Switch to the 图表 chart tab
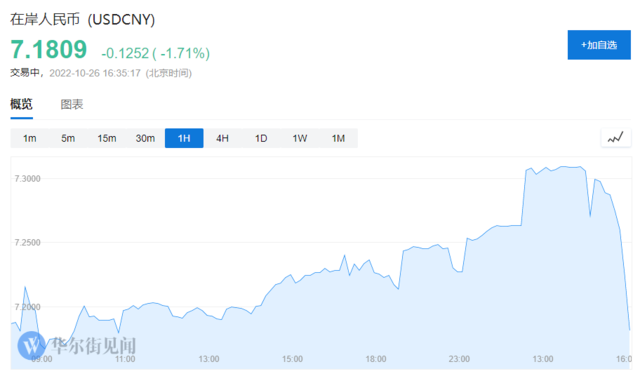640x376 pixels. [72, 105]
